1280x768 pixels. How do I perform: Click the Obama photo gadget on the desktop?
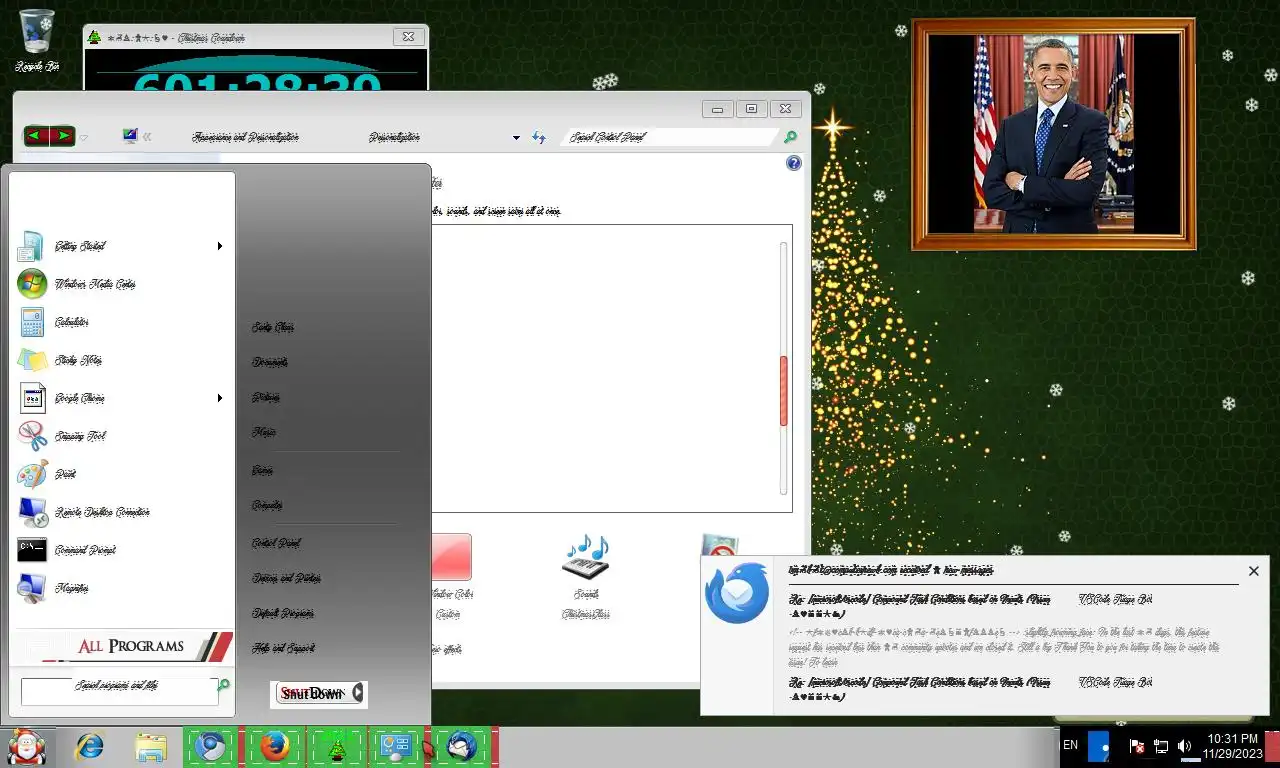coord(1054,134)
